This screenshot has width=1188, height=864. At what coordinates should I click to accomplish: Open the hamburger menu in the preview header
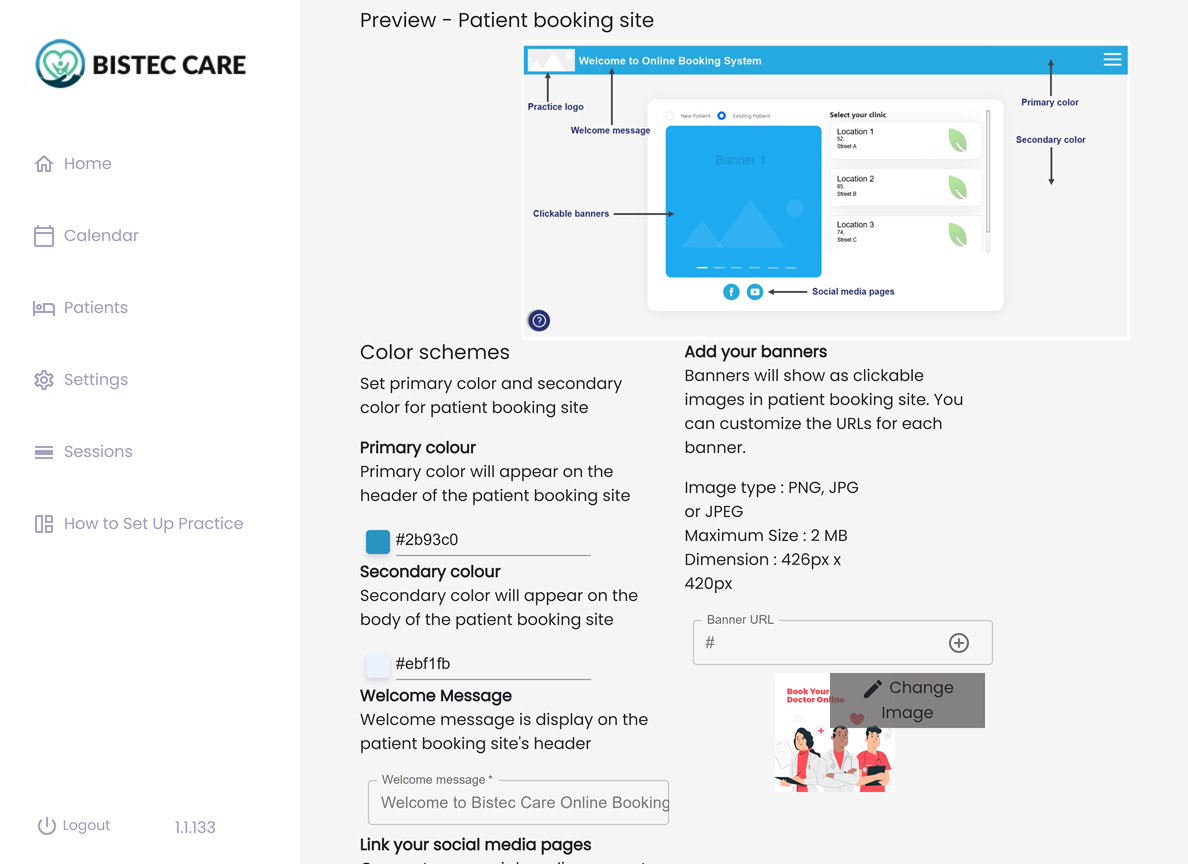point(1112,60)
